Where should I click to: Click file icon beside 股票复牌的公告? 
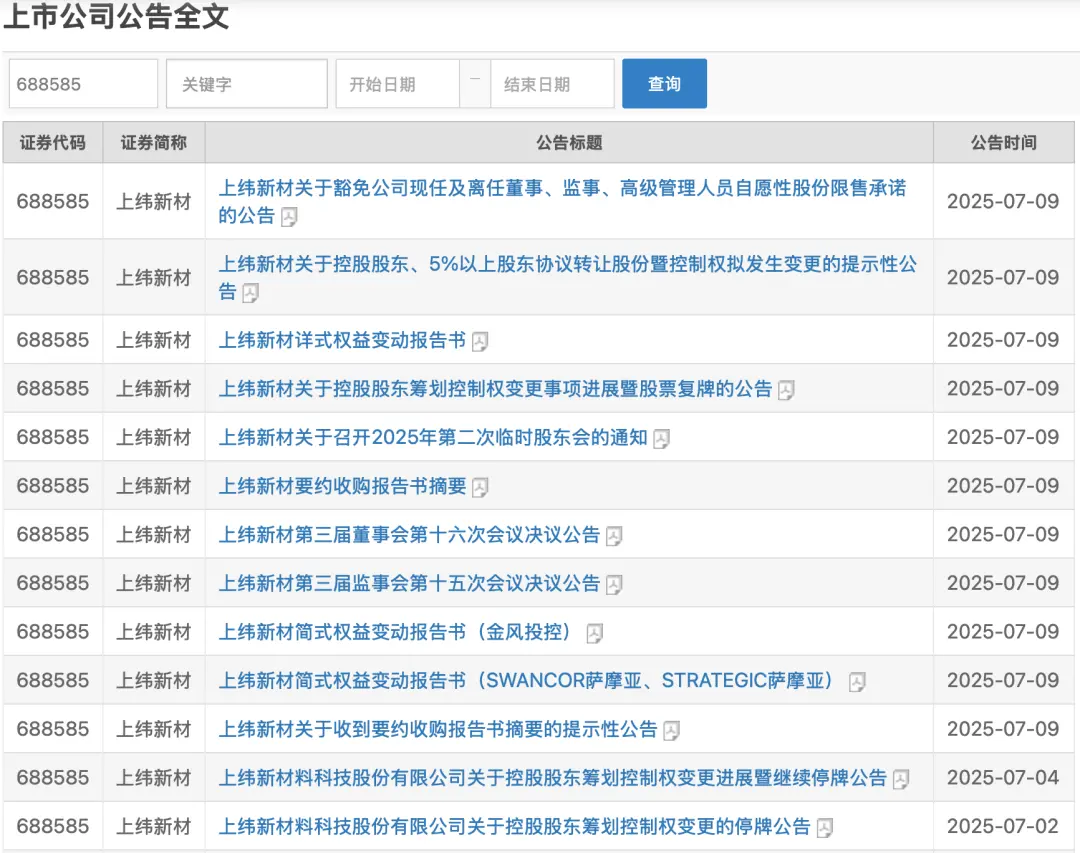tap(786, 390)
